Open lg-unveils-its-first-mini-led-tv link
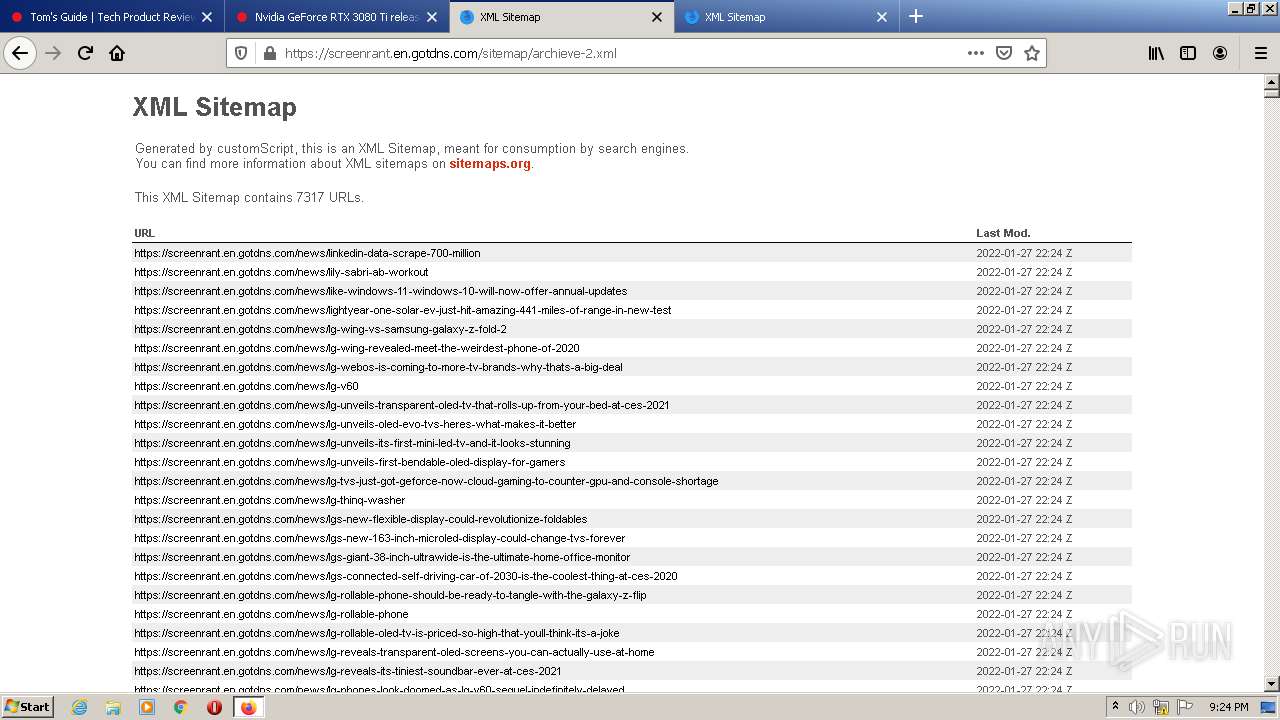The height and width of the screenshot is (720, 1280). coord(352,443)
